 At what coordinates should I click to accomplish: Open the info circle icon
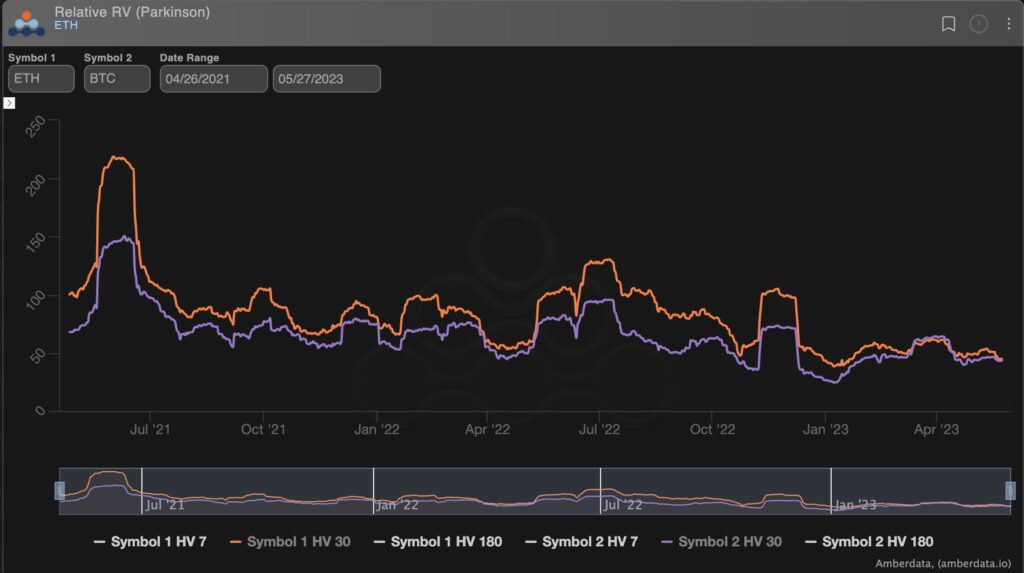tap(978, 24)
